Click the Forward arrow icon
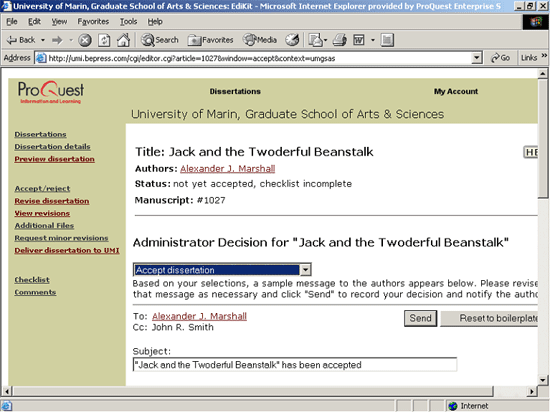This screenshot has width=550, height=412. [57, 40]
